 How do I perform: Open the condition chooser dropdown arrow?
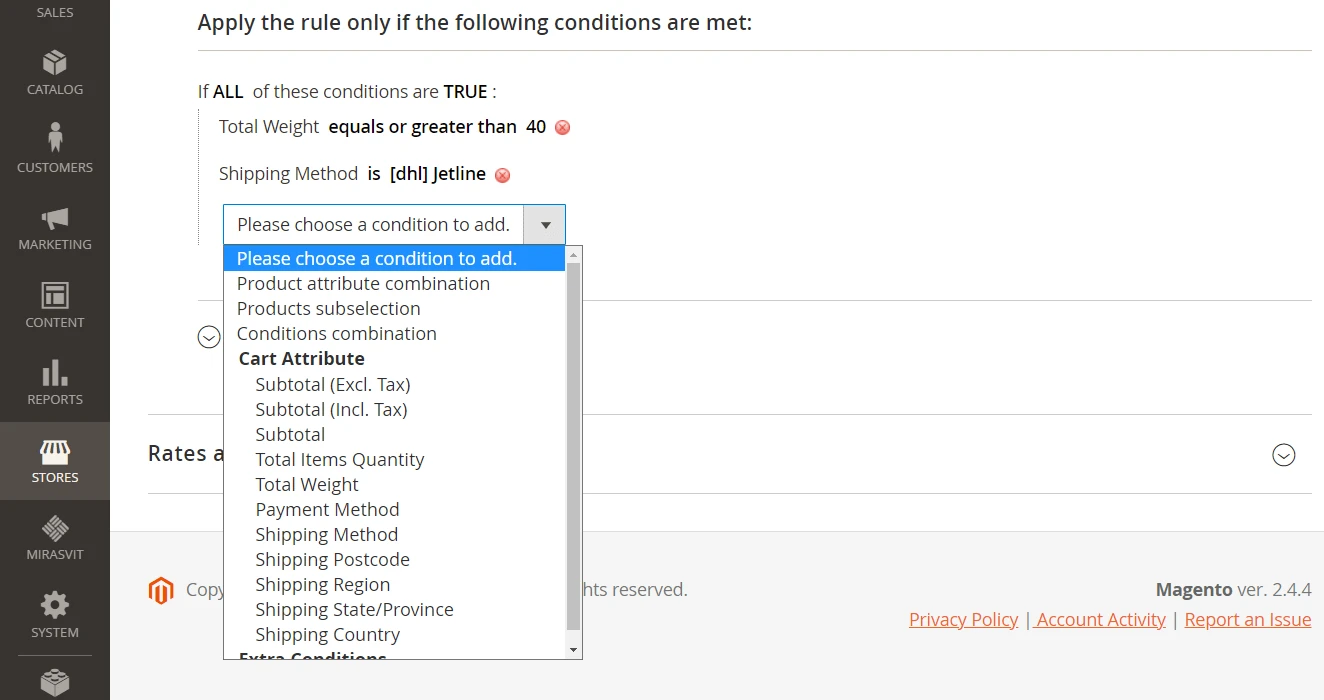click(x=545, y=225)
